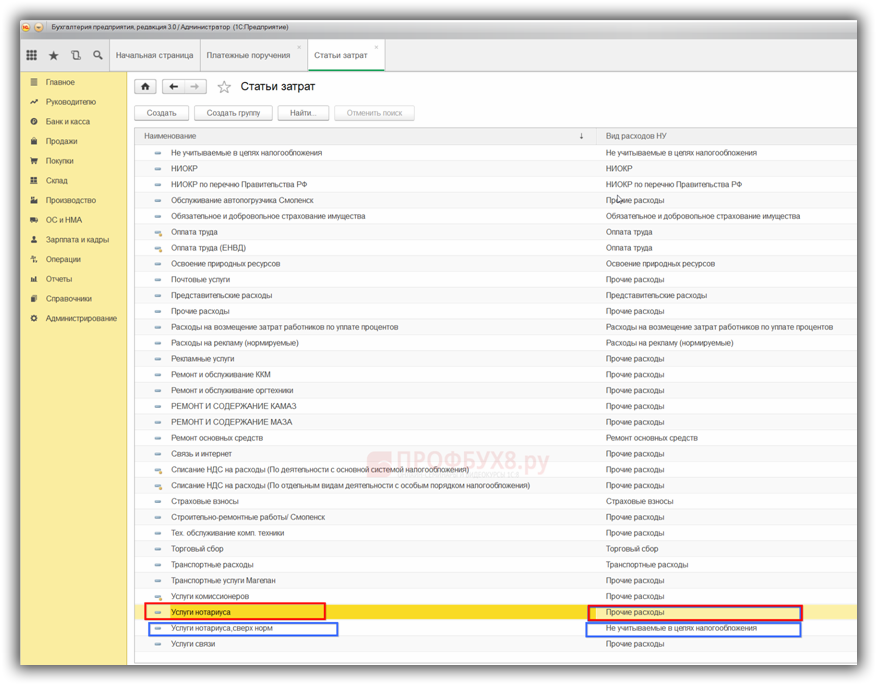Viewport: 877px width, 685px height.
Task: Open Администрирование section in sidebar
Action: click(x=80, y=319)
